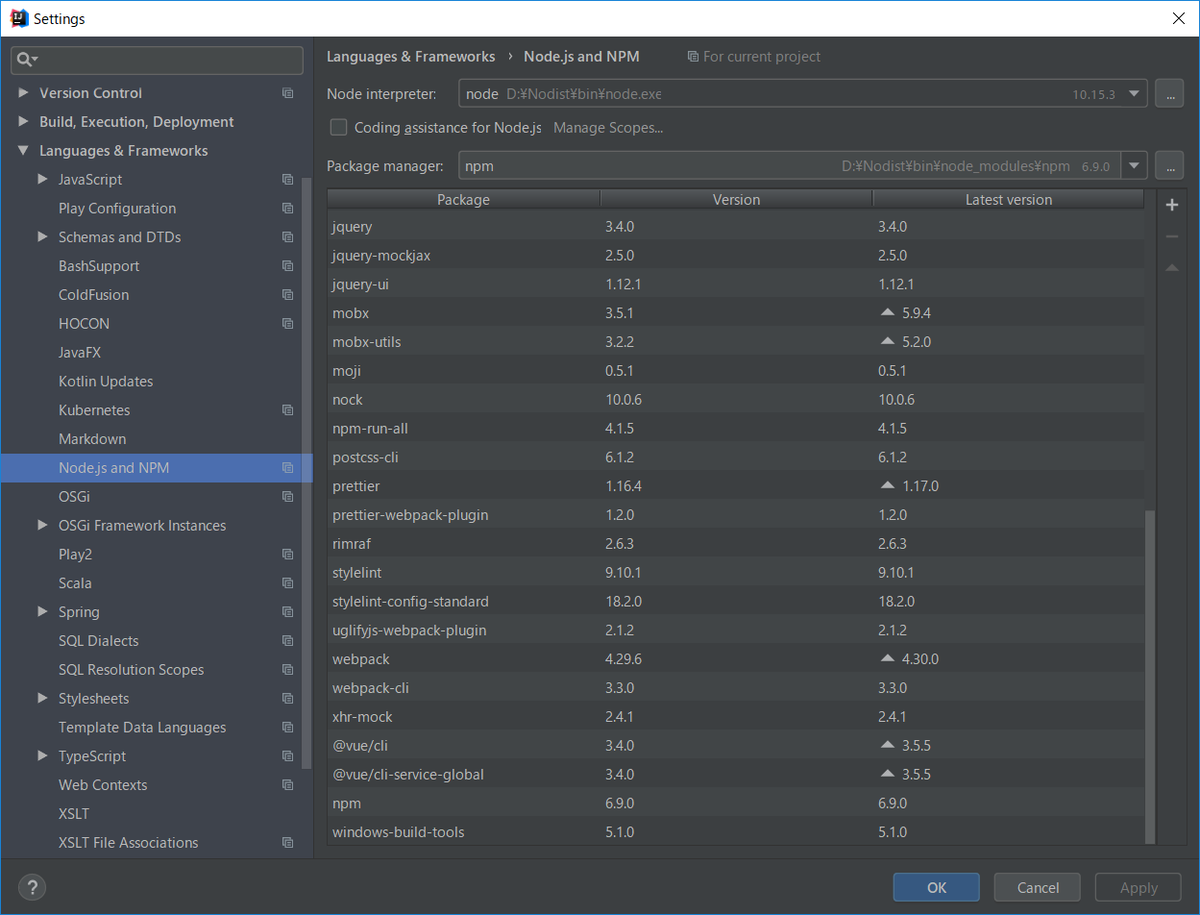This screenshot has height=915, width=1200.
Task: Click project-level icon beside TypeScript
Action: pos(288,757)
